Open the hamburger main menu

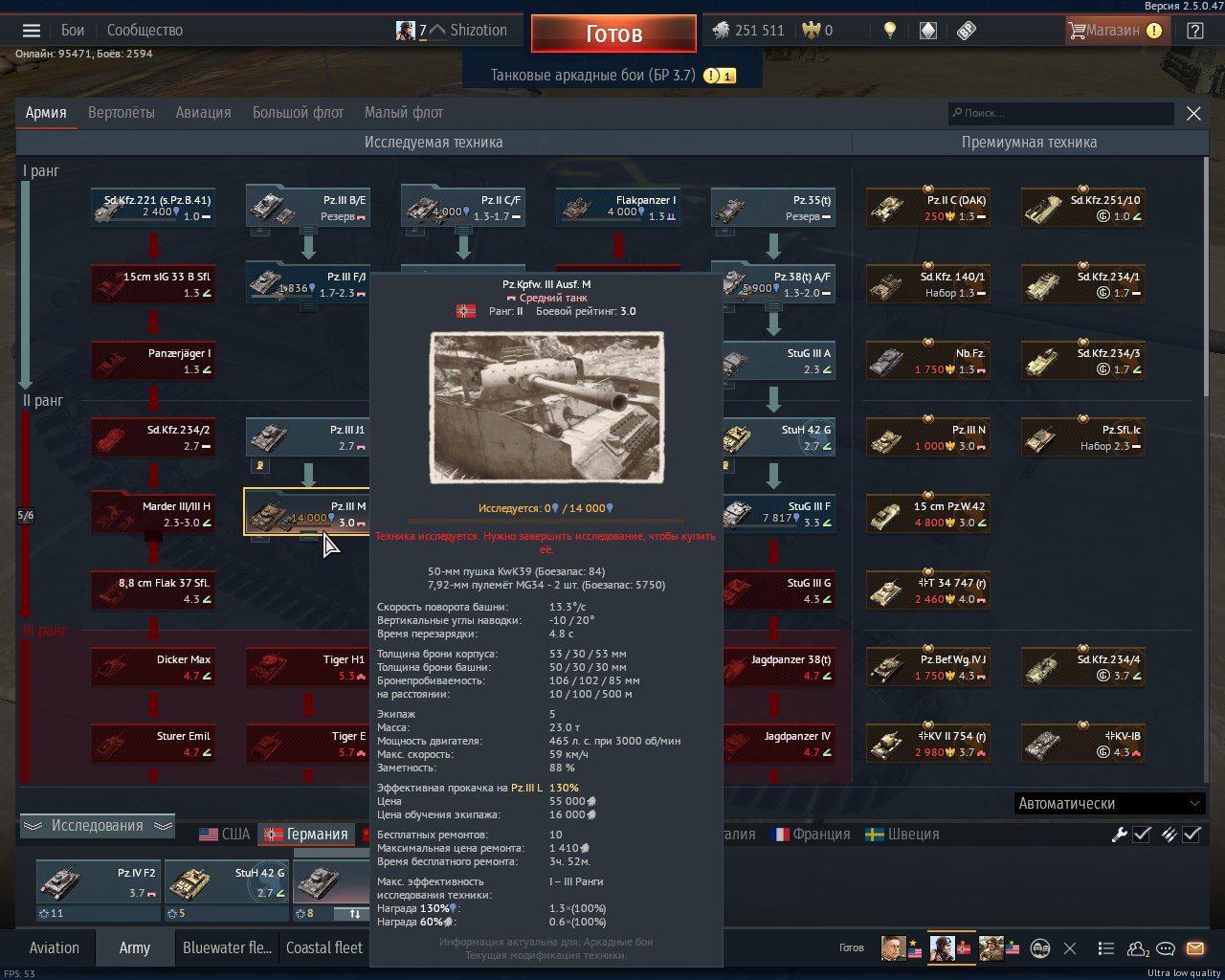(x=32, y=31)
